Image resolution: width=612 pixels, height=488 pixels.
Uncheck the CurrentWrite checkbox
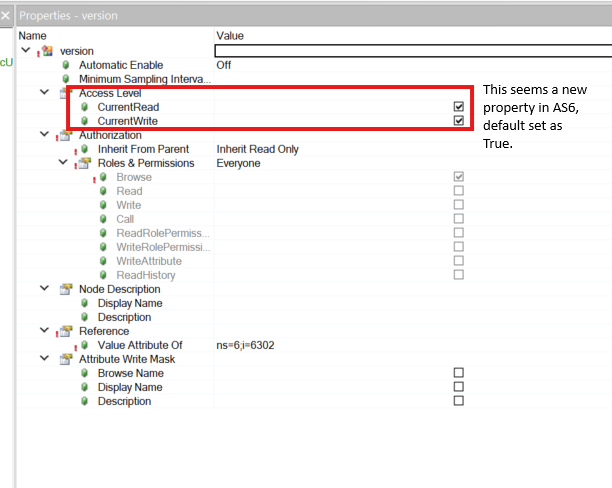click(x=459, y=121)
